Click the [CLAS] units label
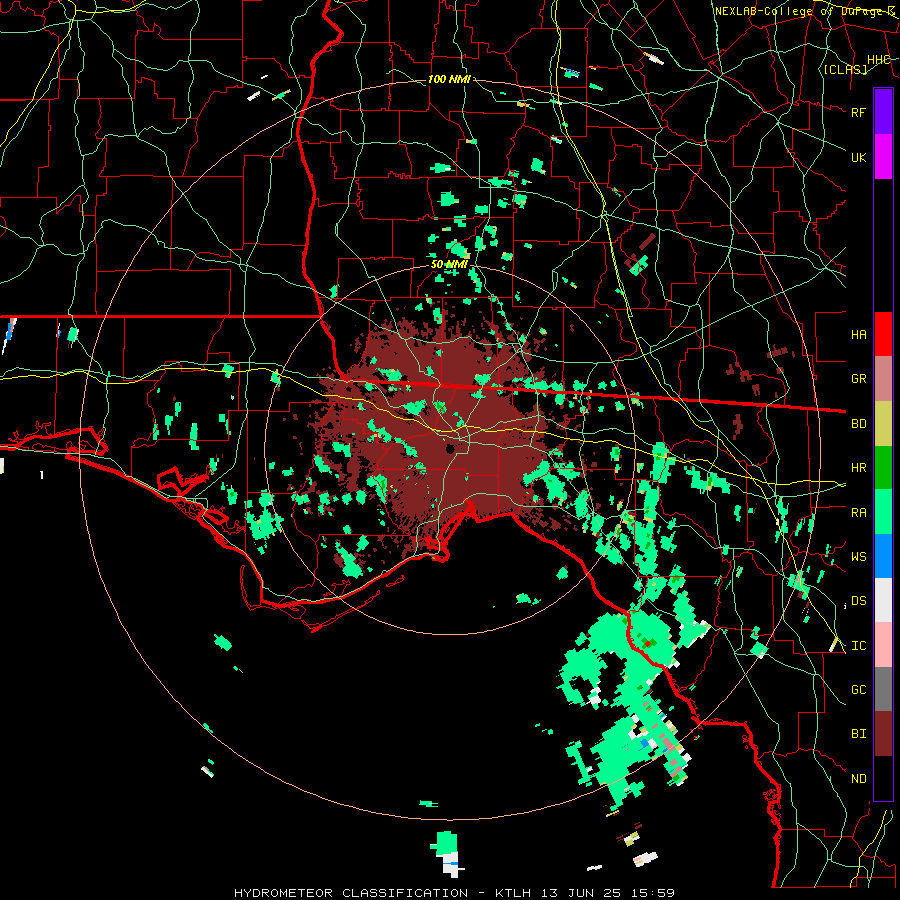Image resolution: width=900 pixels, height=900 pixels. [845, 70]
